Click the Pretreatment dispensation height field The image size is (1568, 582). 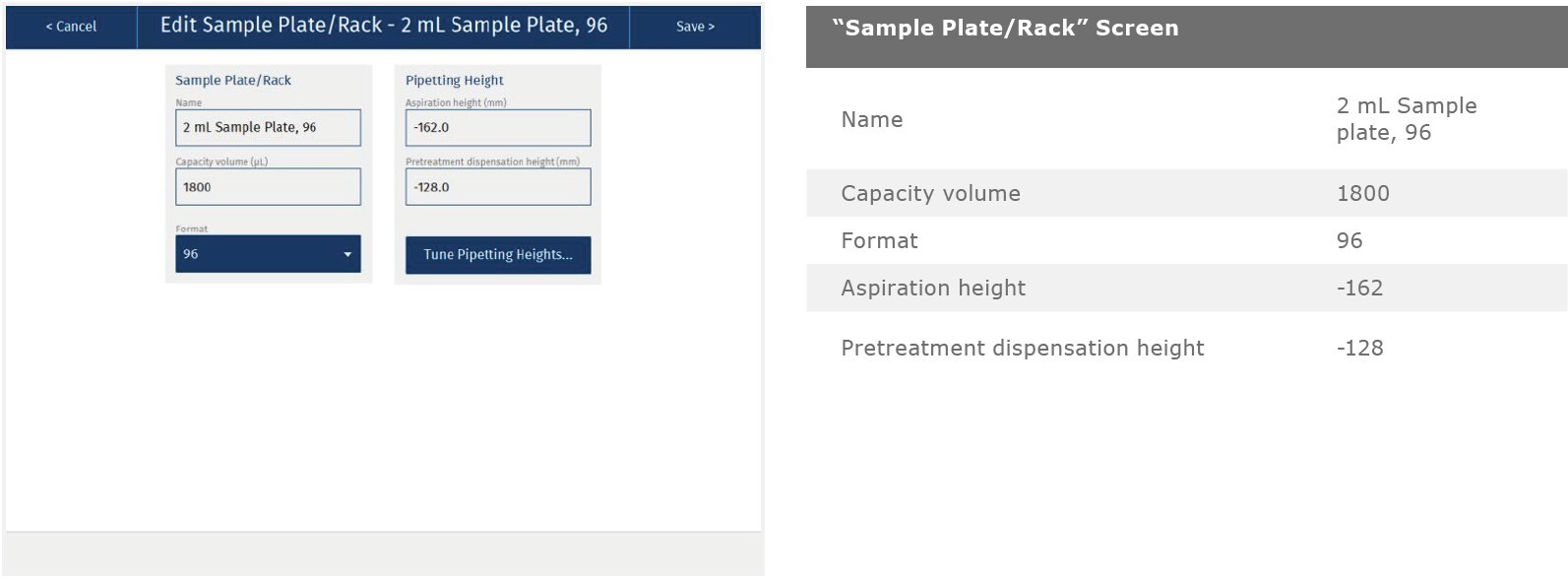[x=498, y=187]
